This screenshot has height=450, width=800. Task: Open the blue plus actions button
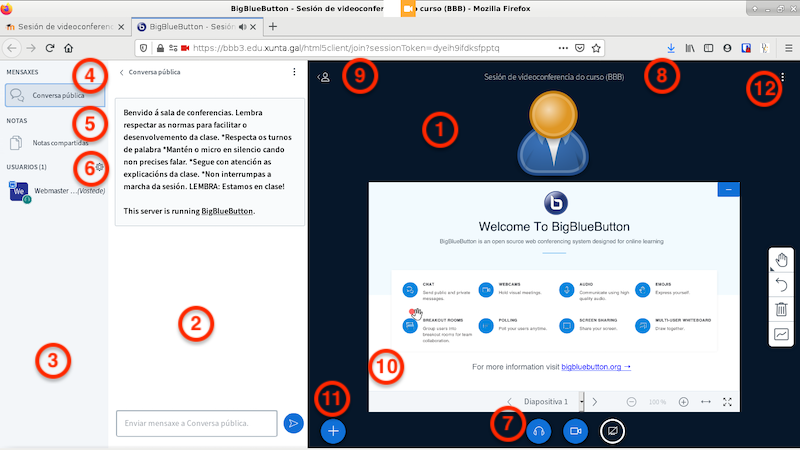(x=334, y=431)
